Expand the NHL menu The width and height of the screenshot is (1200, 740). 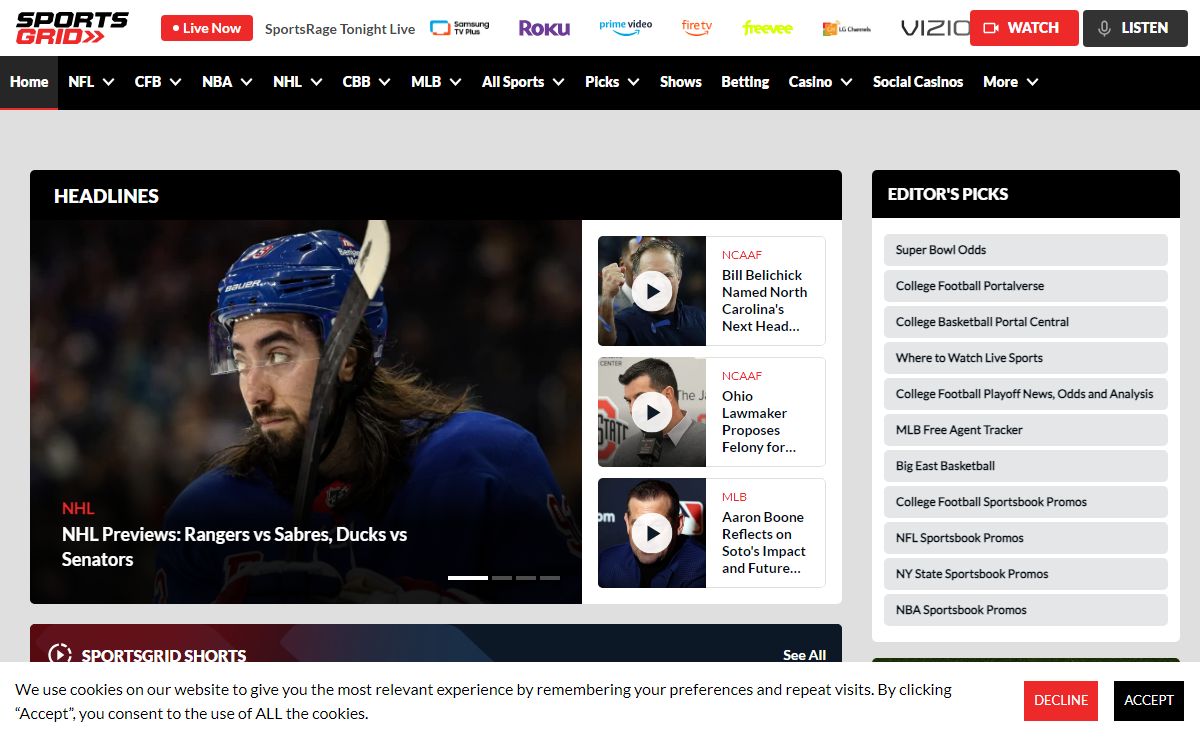pyautogui.click(x=297, y=82)
